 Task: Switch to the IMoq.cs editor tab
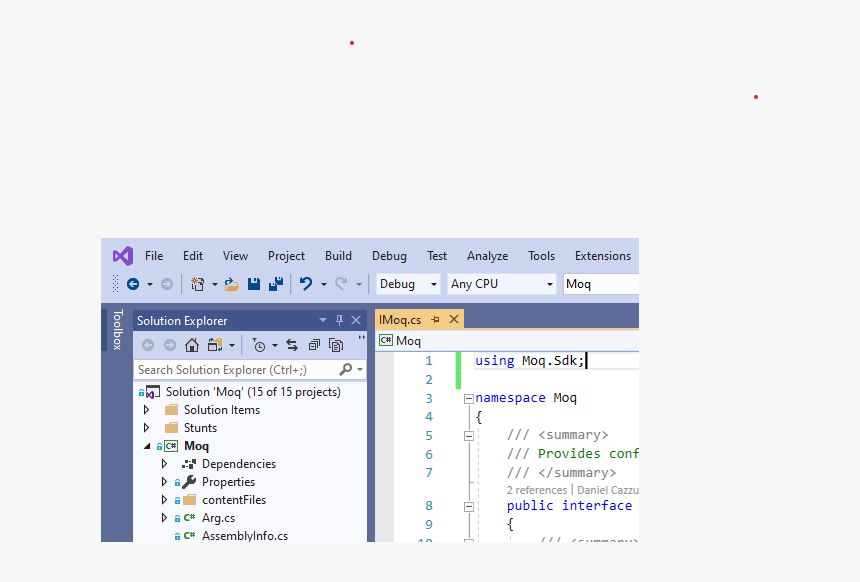(x=400, y=320)
